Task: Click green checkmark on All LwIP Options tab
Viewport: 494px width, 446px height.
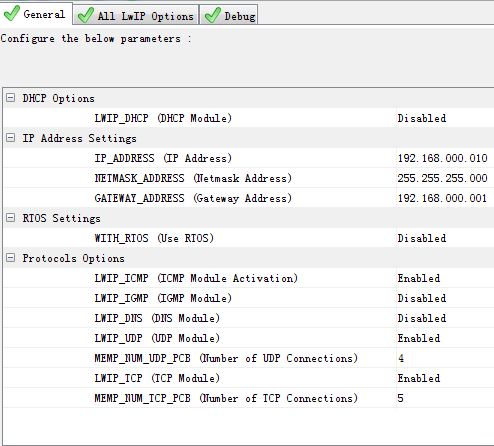Action: 85,15
